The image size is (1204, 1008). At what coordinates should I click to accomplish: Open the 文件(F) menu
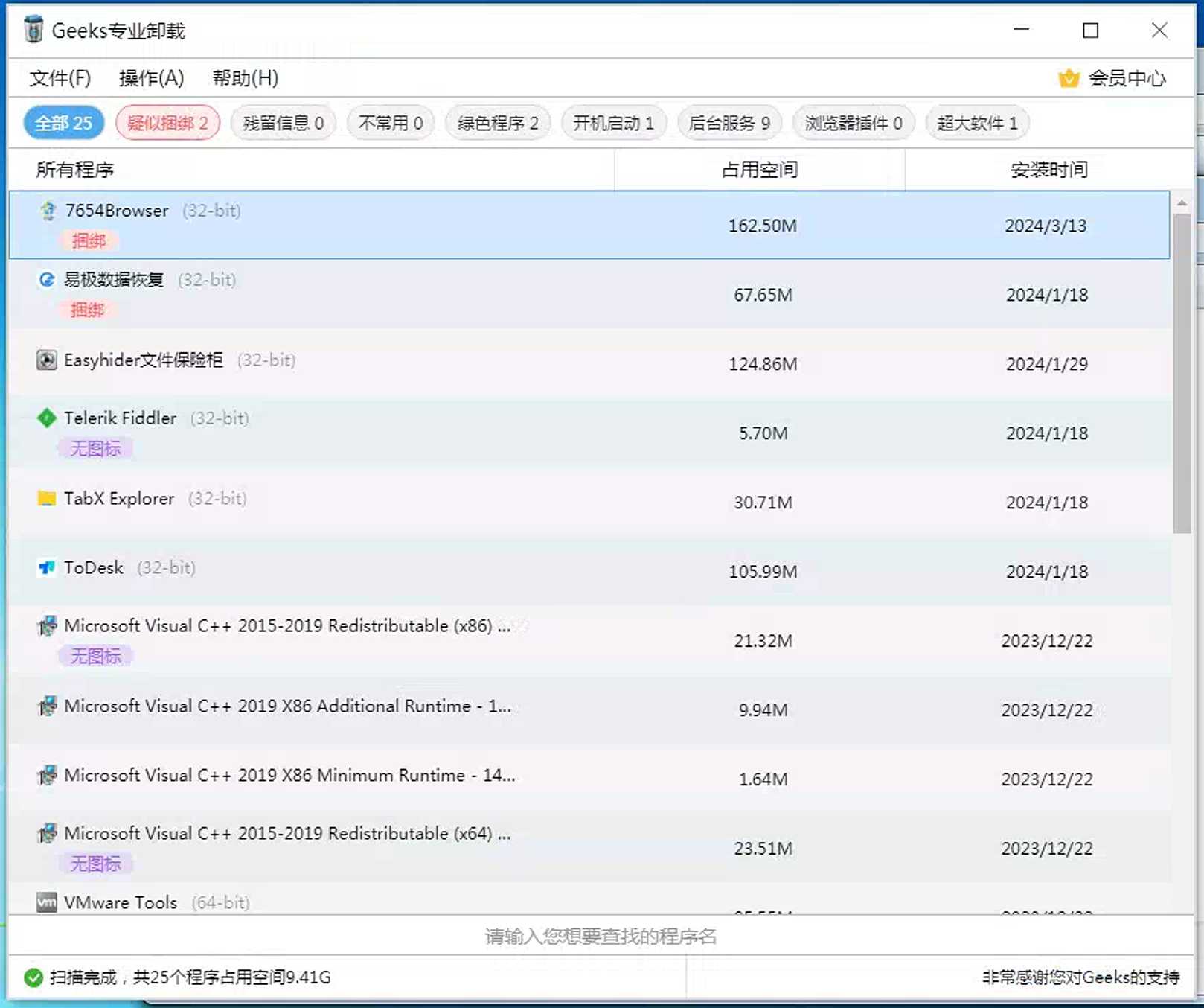(x=60, y=78)
